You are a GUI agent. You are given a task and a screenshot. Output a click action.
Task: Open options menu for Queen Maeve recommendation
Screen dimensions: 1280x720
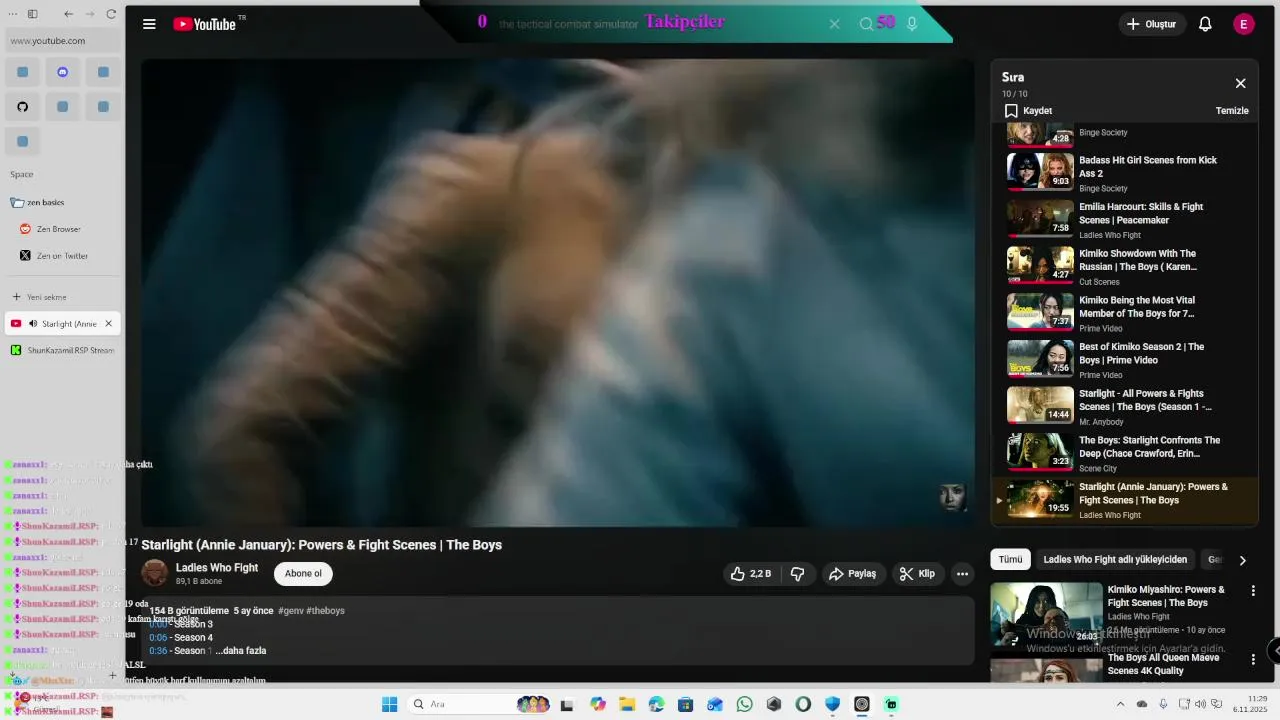coord(1253,659)
